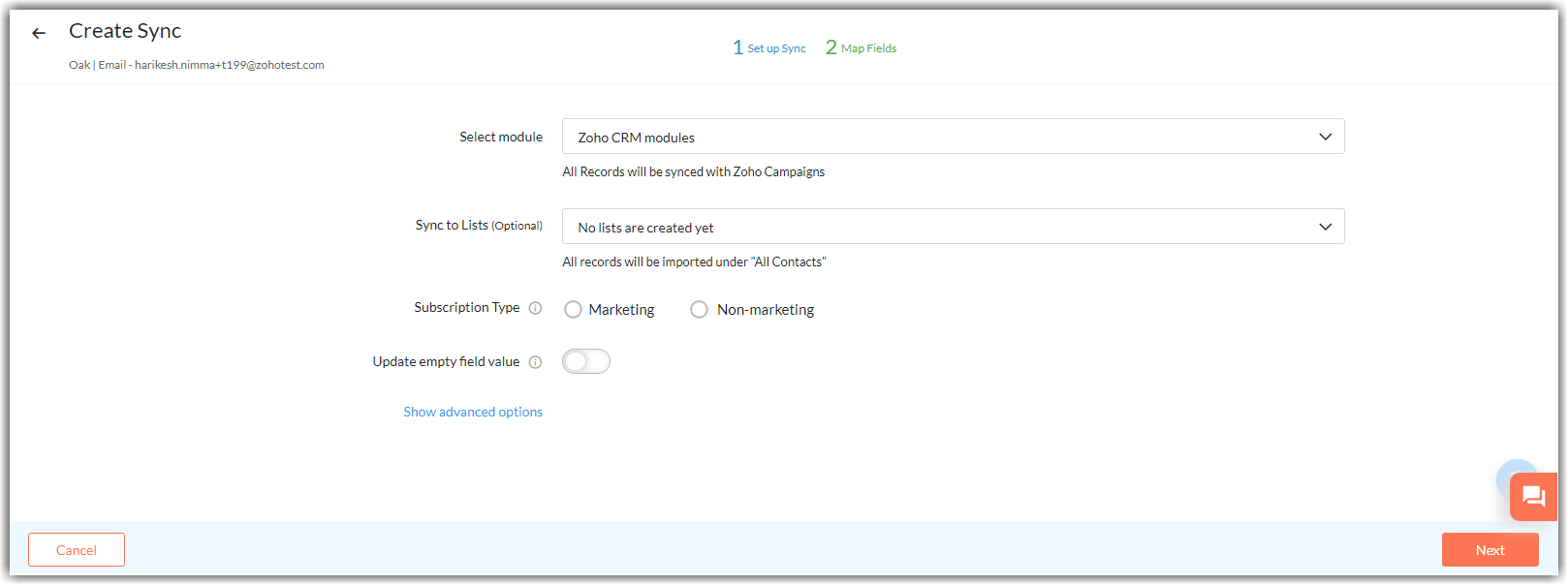Click the info icon next to Subscription Type
This screenshot has width=1568, height=585.
coord(535,308)
